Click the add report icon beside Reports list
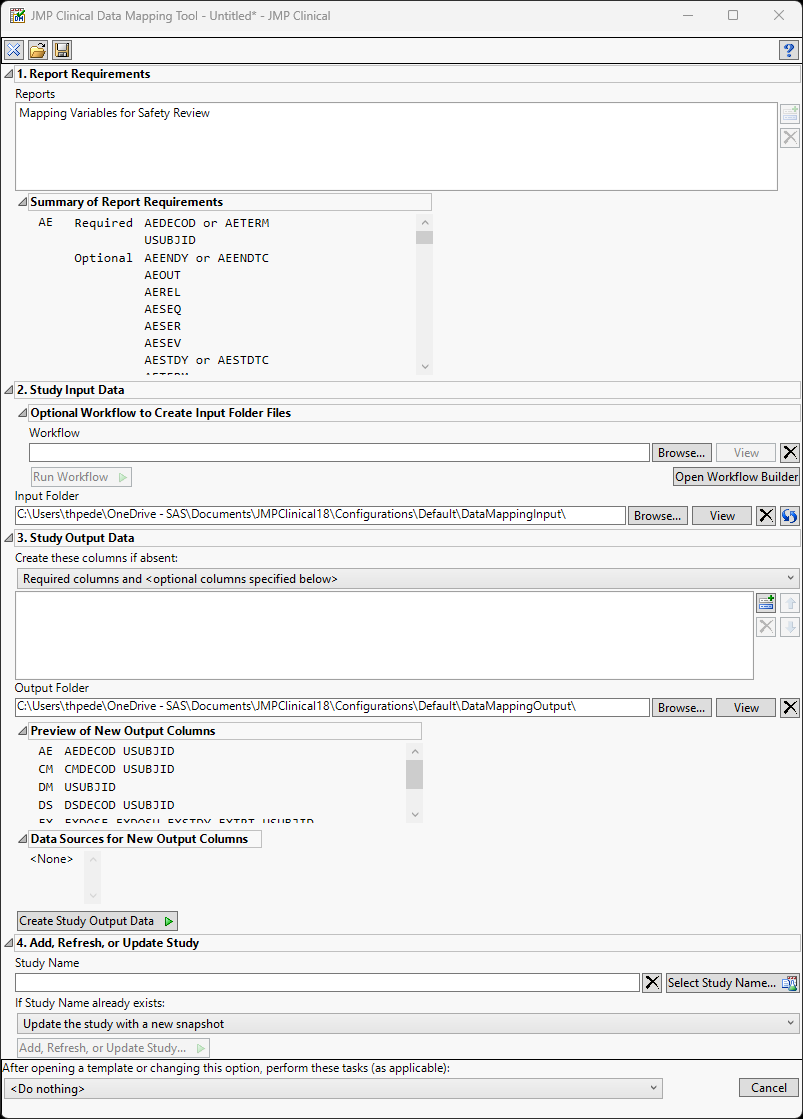 point(790,113)
